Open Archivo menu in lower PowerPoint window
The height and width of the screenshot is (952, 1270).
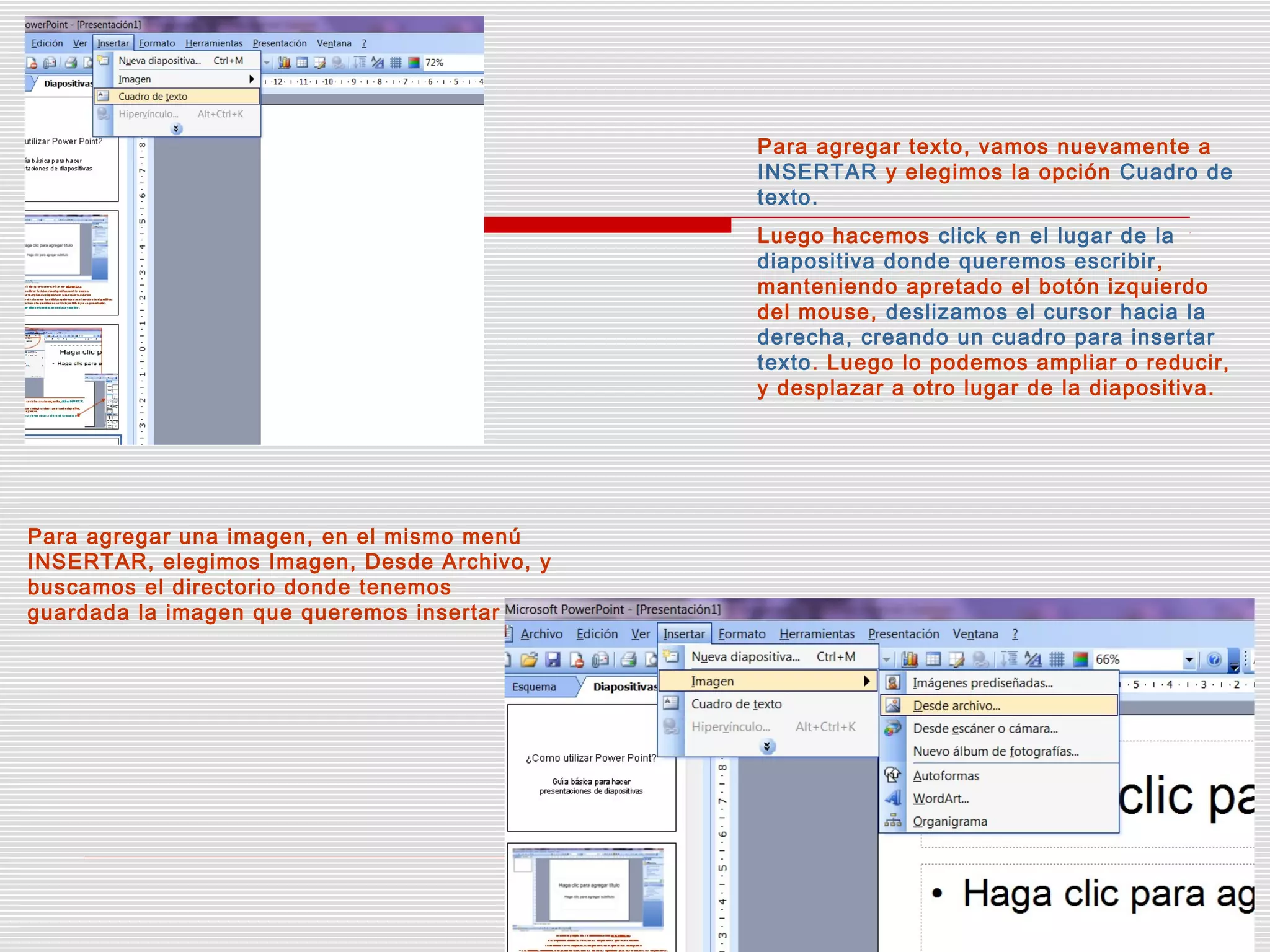pyautogui.click(x=541, y=634)
